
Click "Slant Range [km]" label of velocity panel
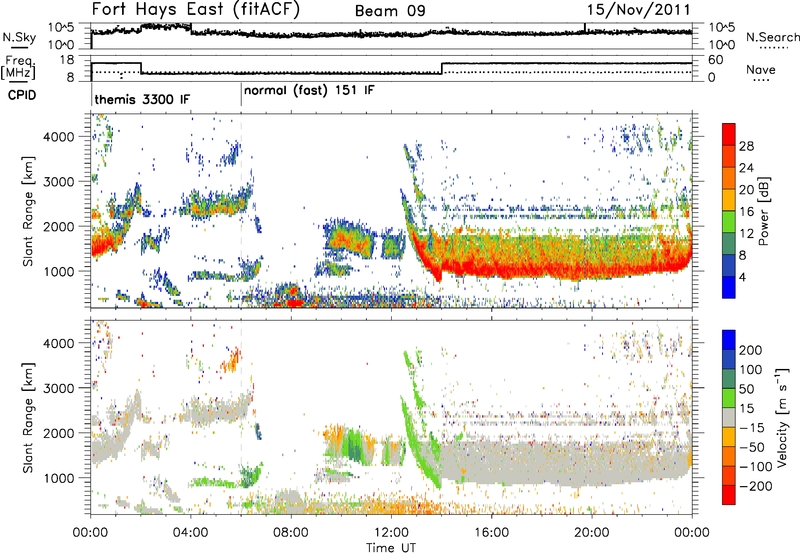(x=28, y=418)
